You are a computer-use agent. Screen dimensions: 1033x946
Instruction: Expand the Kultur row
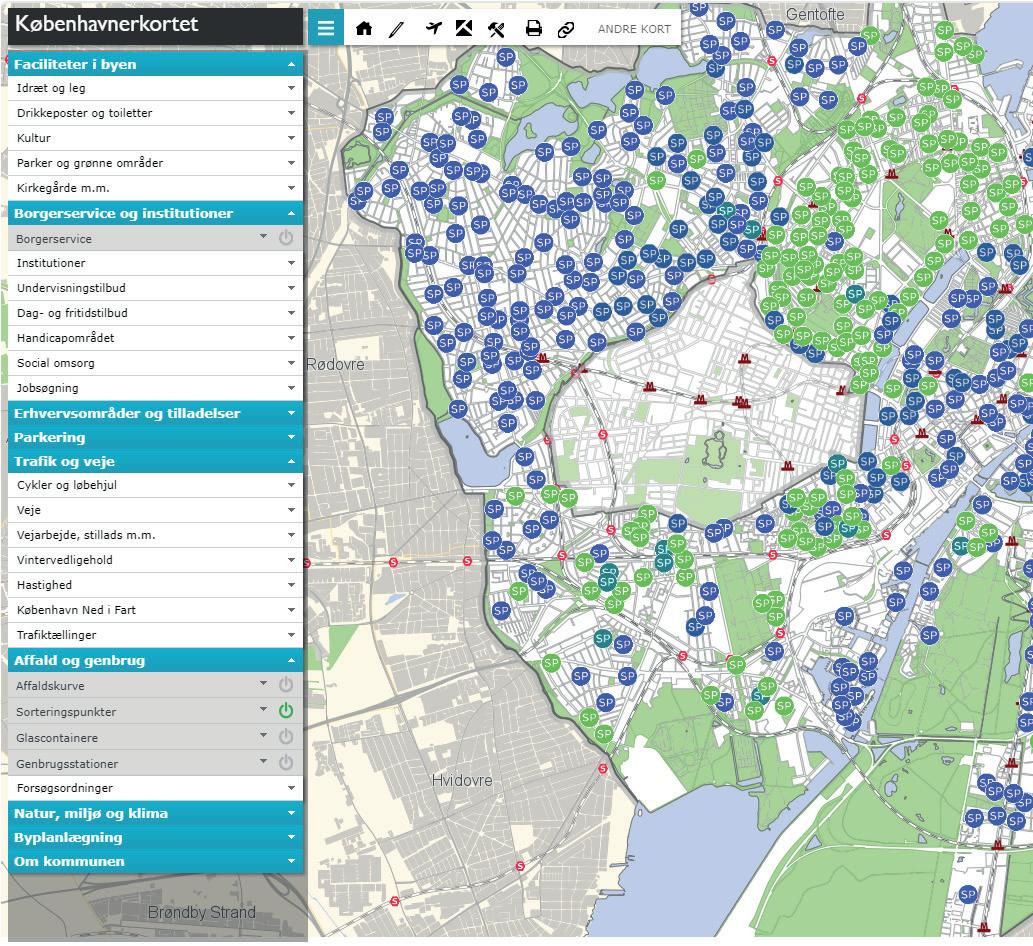tap(155, 138)
